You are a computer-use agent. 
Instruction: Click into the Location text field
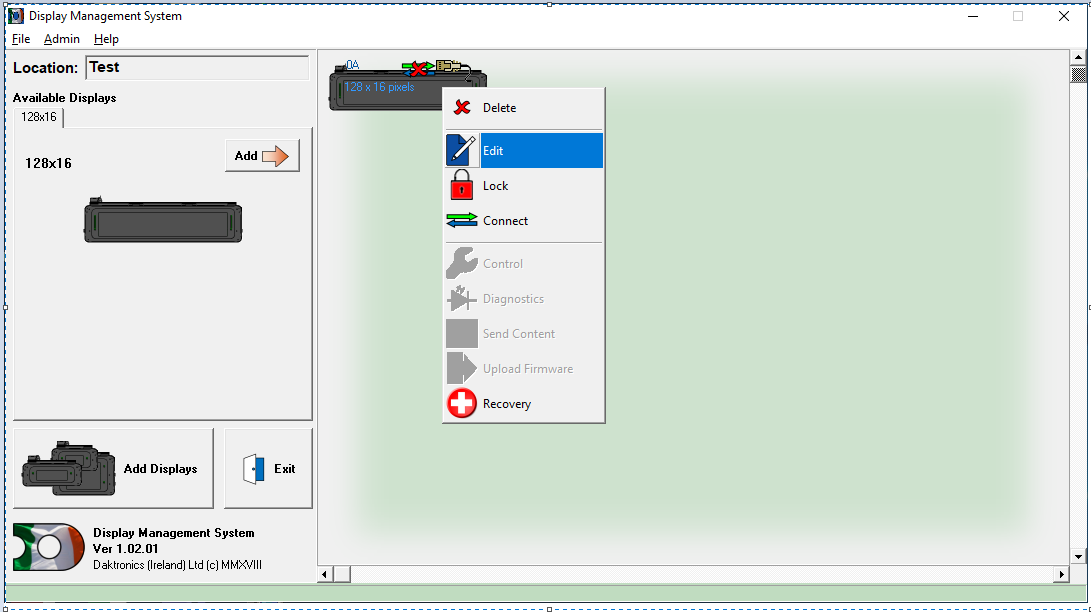(x=197, y=68)
